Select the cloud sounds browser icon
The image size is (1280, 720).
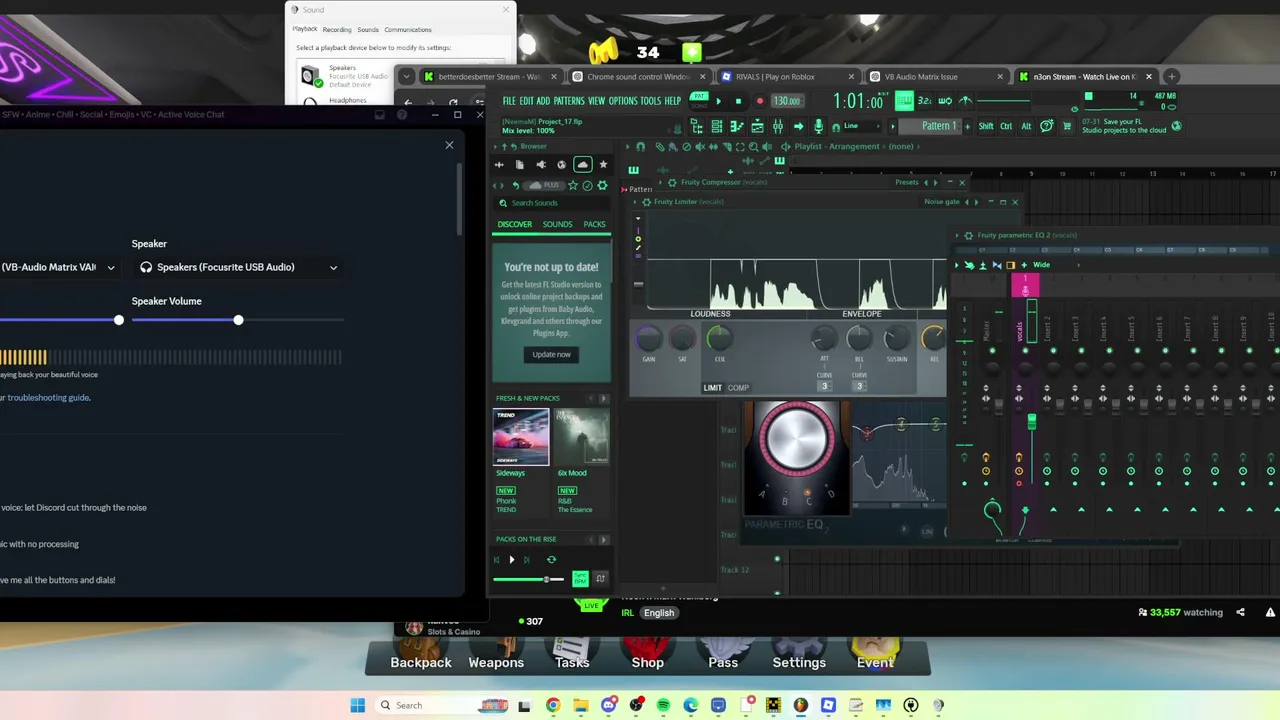(x=582, y=165)
